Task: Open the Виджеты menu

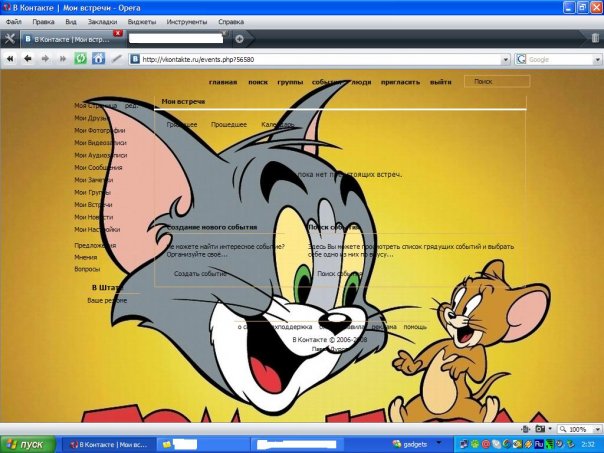Action: pyautogui.click(x=142, y=22)
